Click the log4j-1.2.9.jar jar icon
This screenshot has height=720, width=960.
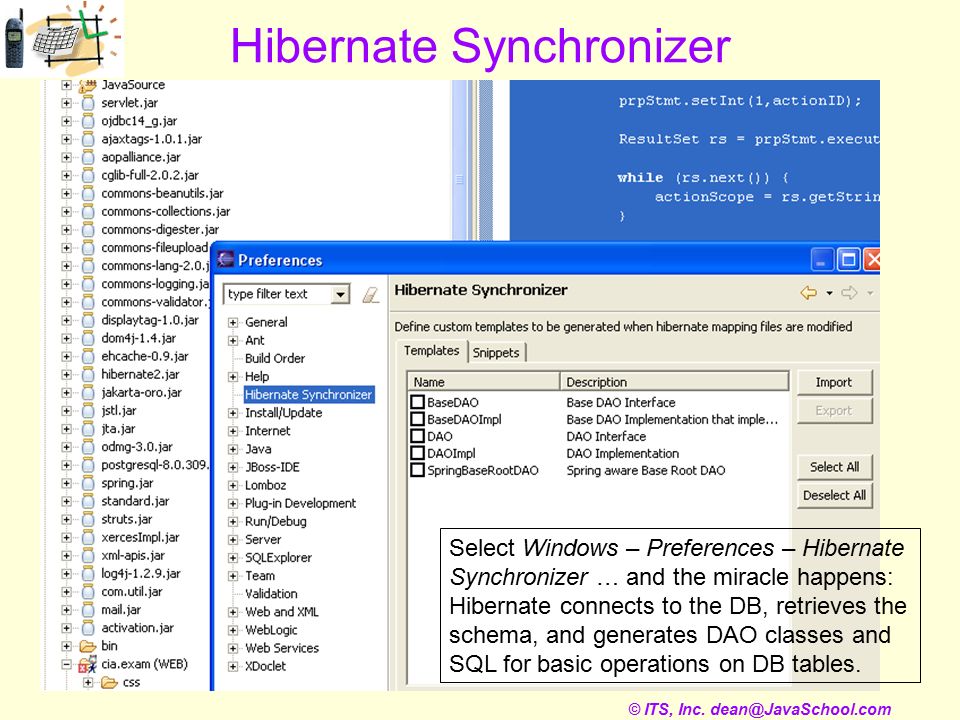click(88, 574)
